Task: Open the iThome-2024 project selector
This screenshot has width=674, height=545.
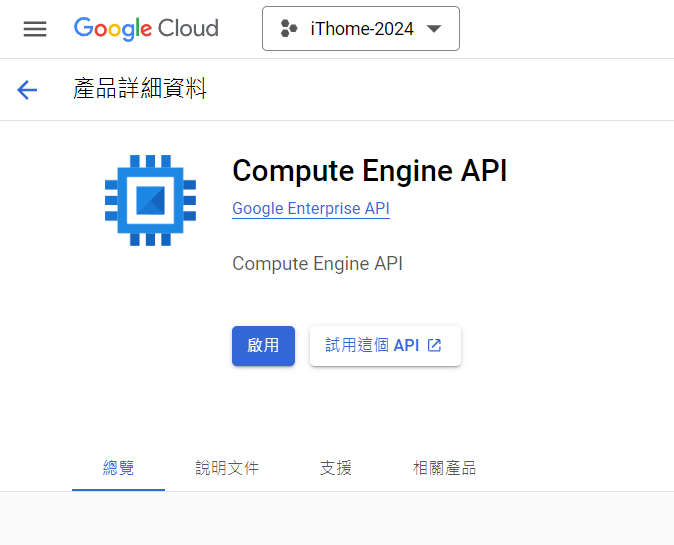Action: click(361, 28)
